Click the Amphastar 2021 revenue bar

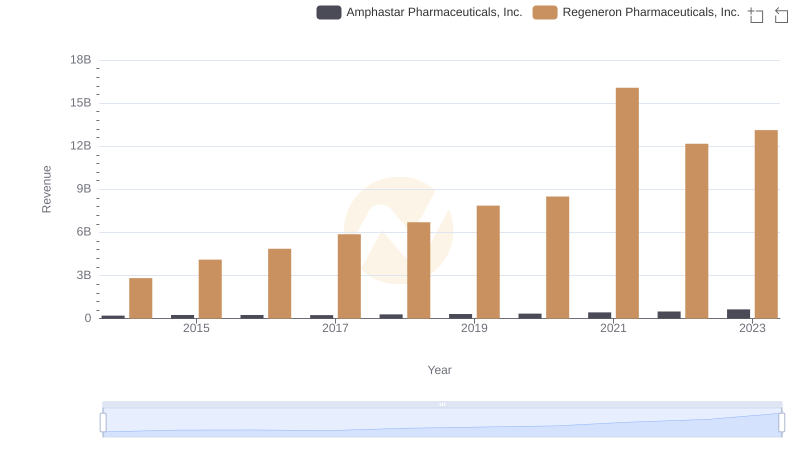(599, 315)
